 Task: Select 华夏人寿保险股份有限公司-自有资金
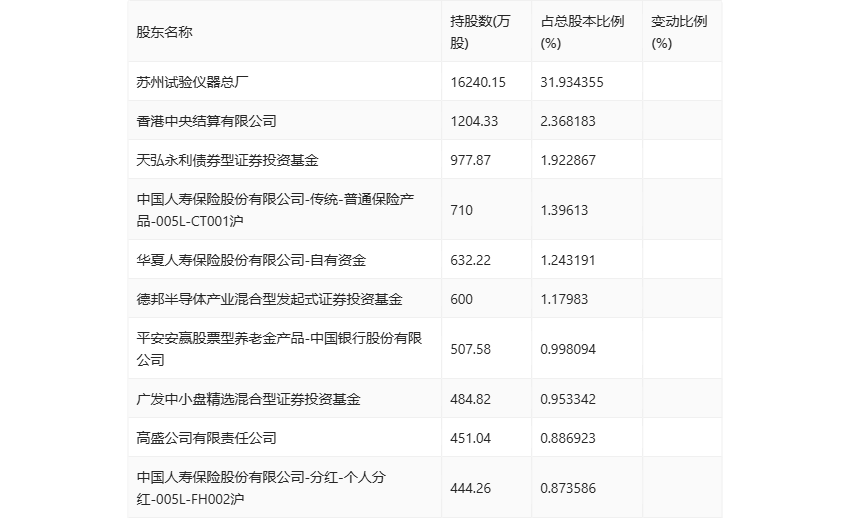tap(251, 260)
